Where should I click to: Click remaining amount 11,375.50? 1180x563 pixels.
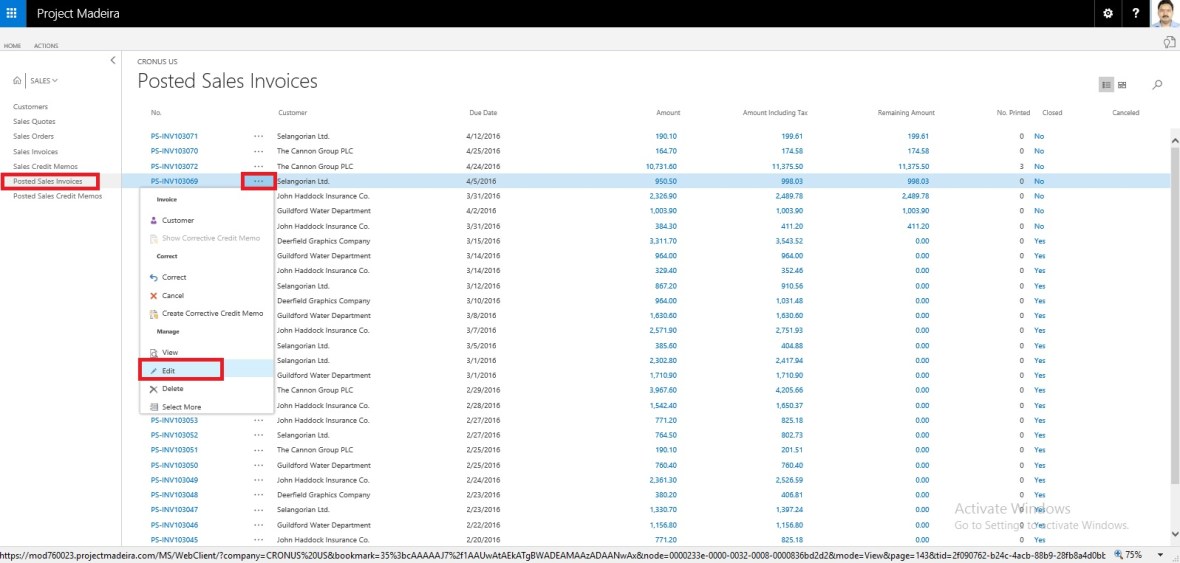coord(914,166)
